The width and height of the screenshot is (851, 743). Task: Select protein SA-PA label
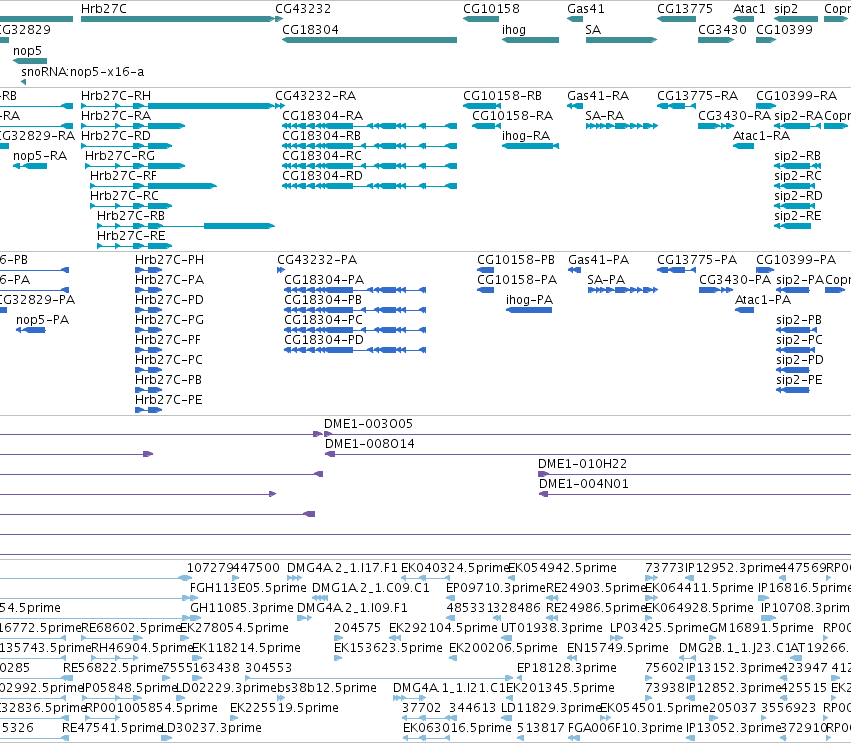pyautogui.click(x=606, y=280)
